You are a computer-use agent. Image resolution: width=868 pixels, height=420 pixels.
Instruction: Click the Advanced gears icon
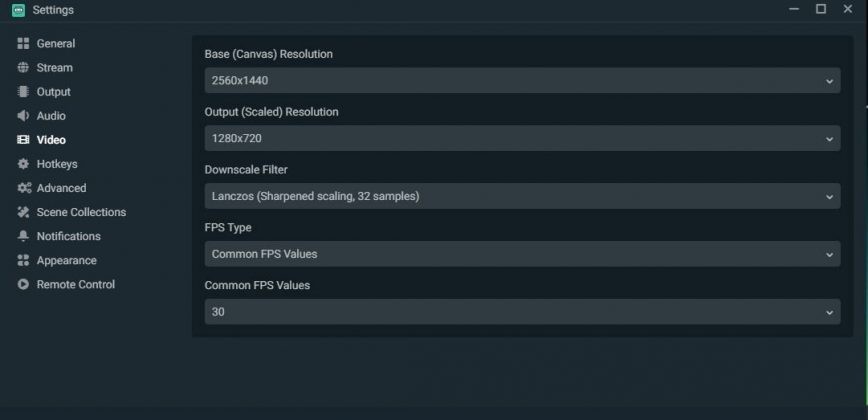click(23, 188)
